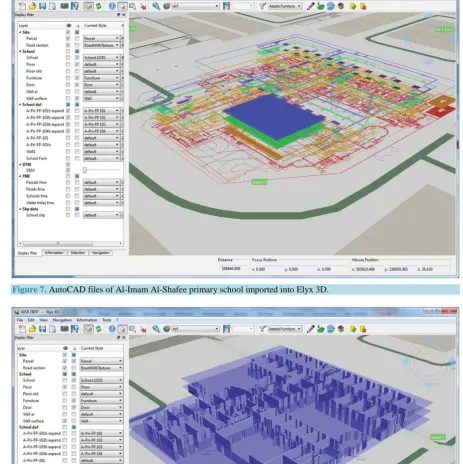Toggle Parcels fme visibility checkbox in Figure 7 window
The width and height of the screenshot is (463, 464).
click(x=68, y=182)
